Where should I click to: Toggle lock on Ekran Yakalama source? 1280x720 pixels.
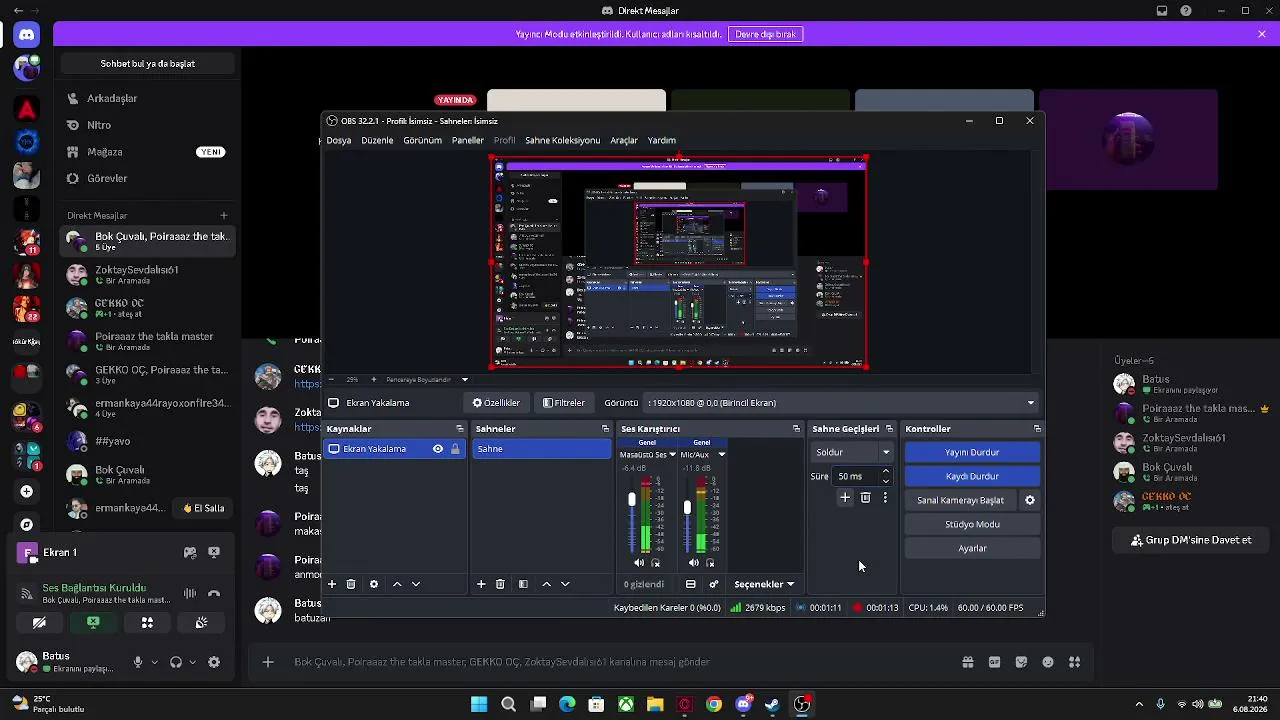point(455,449)
